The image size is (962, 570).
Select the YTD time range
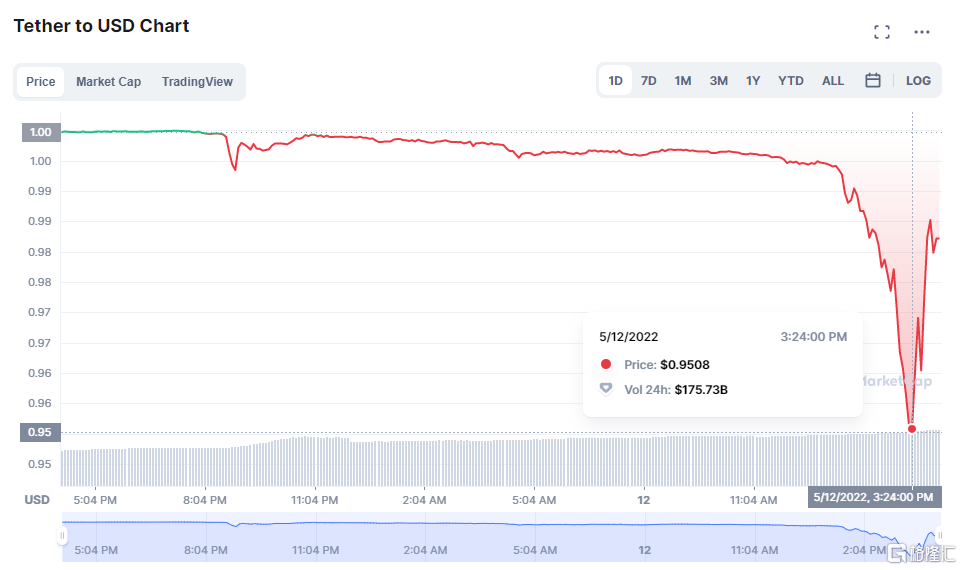791,80
